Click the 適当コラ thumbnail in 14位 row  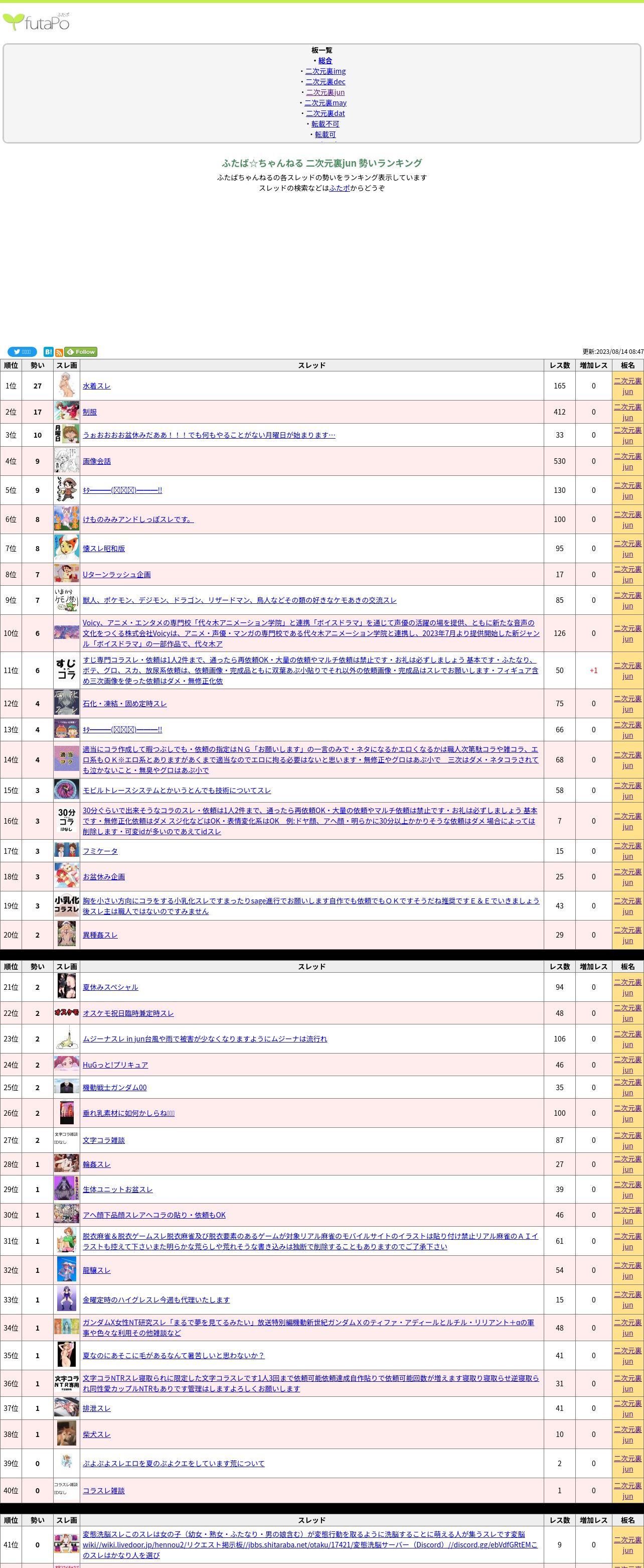pyautogui.click(x=66, y=759)
